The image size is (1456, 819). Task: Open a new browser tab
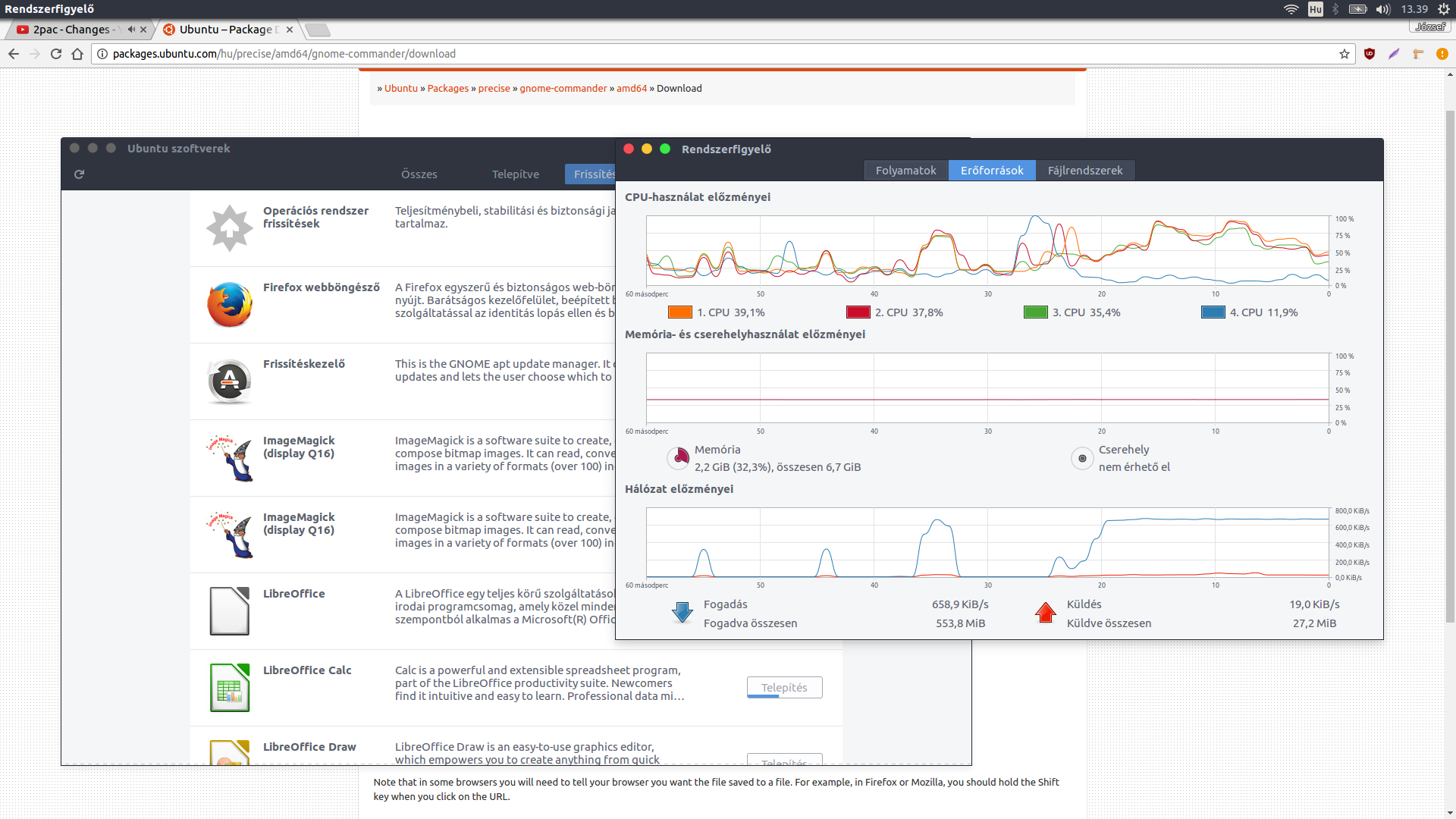[318, 30]
